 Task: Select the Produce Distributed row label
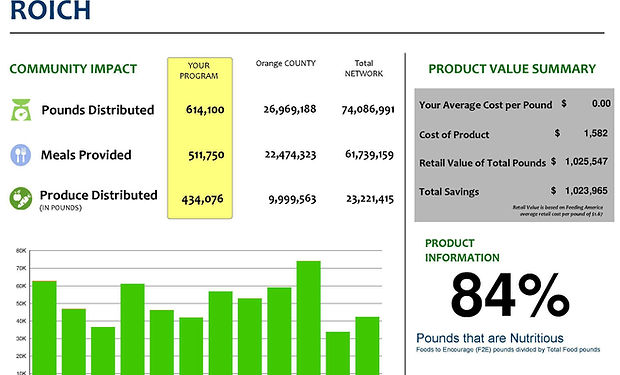tap(98, 195)
